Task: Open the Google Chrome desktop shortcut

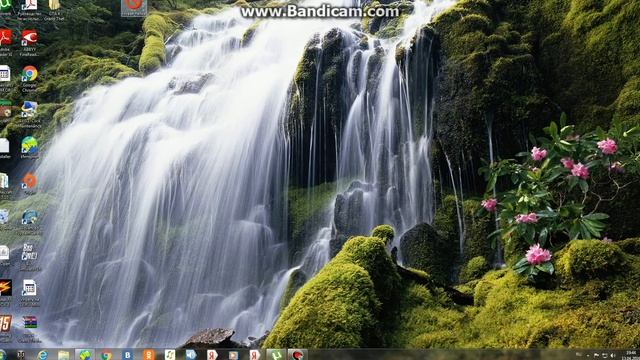Action: coord(29,78)
